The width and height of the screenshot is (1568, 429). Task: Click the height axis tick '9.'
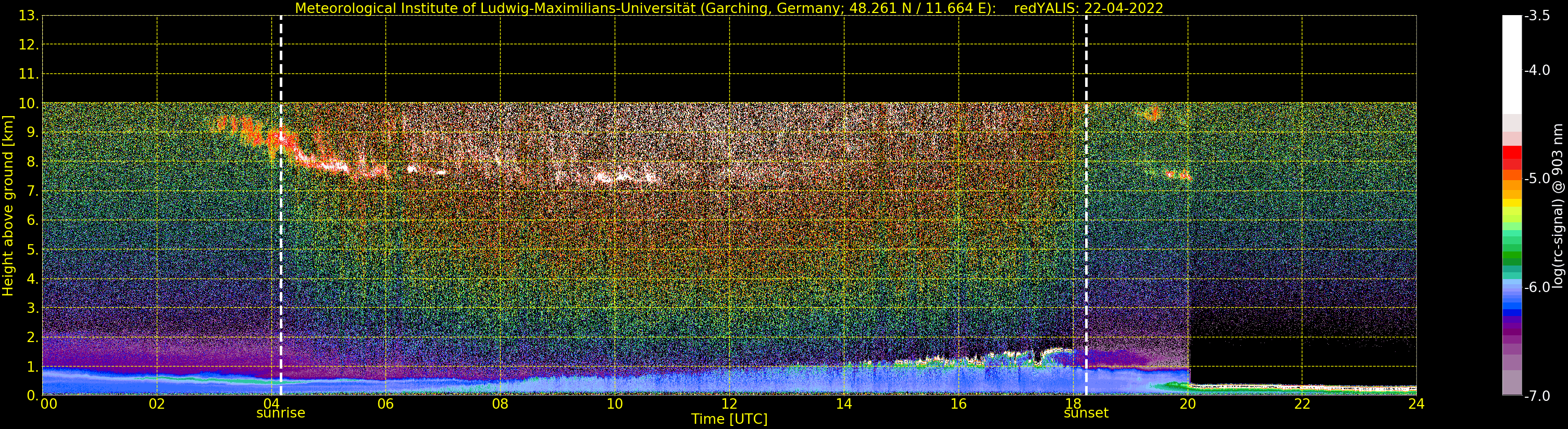[x=32, y=133]
